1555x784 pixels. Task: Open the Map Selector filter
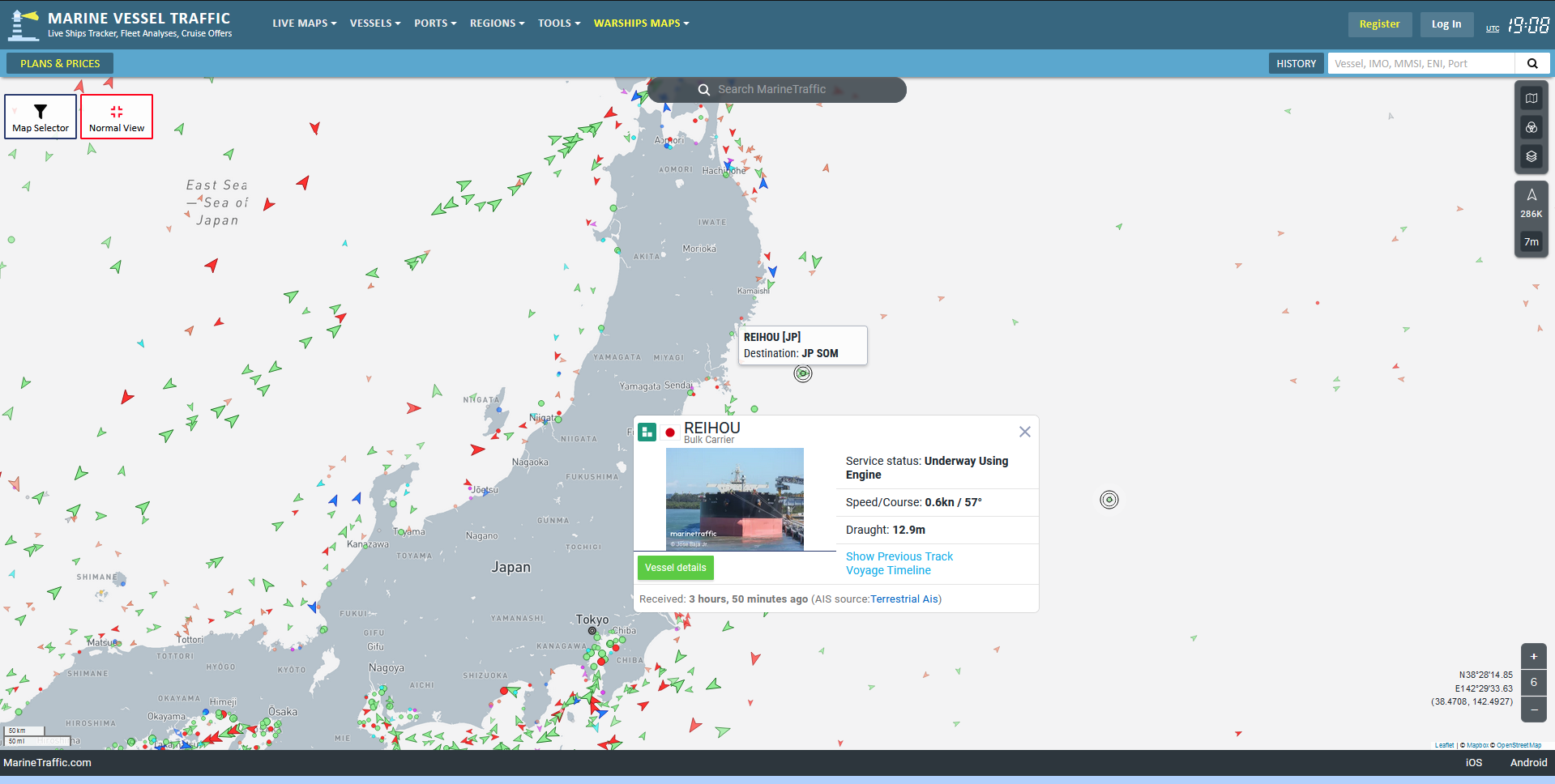click(x=41, y=117)
